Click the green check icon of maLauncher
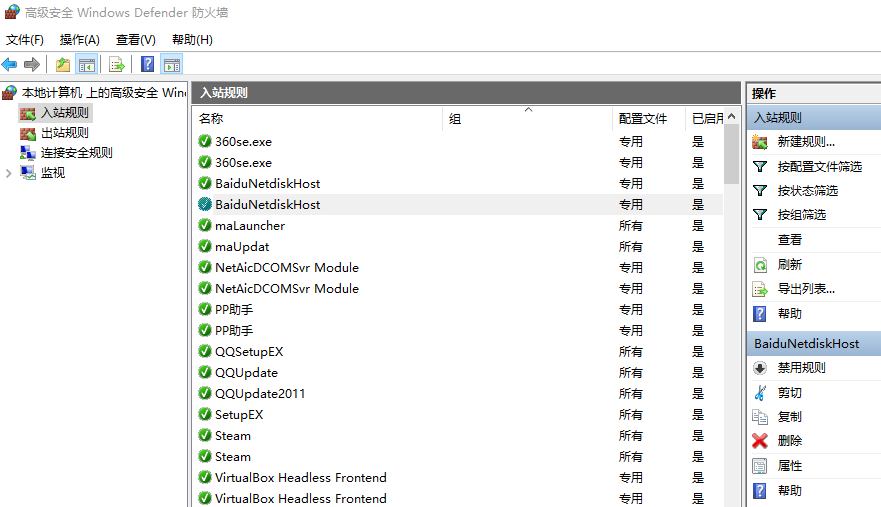The height and width of the screenshot is (507, 881). point(205,225)
